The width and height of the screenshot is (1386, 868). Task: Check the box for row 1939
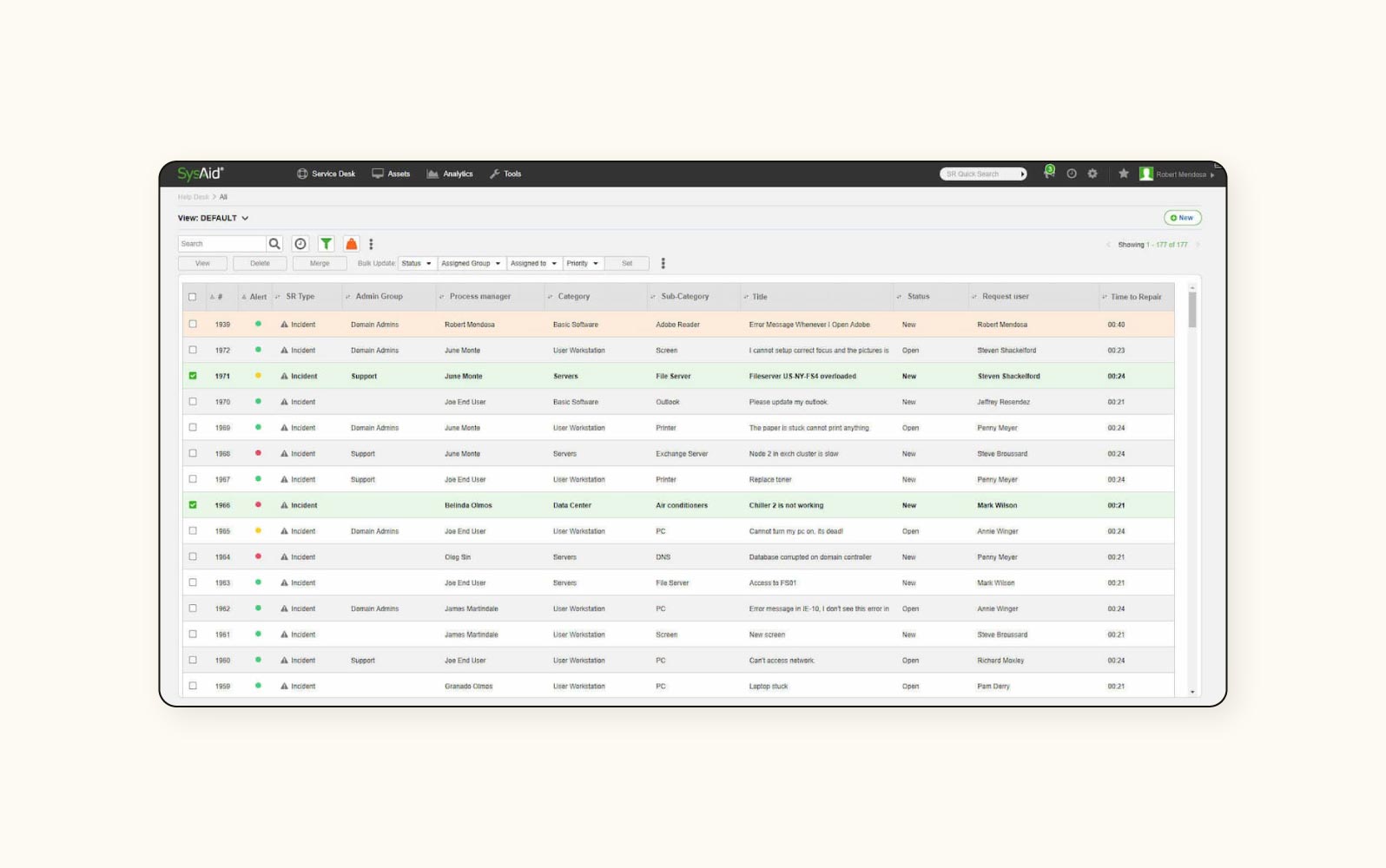pos(193,324)
